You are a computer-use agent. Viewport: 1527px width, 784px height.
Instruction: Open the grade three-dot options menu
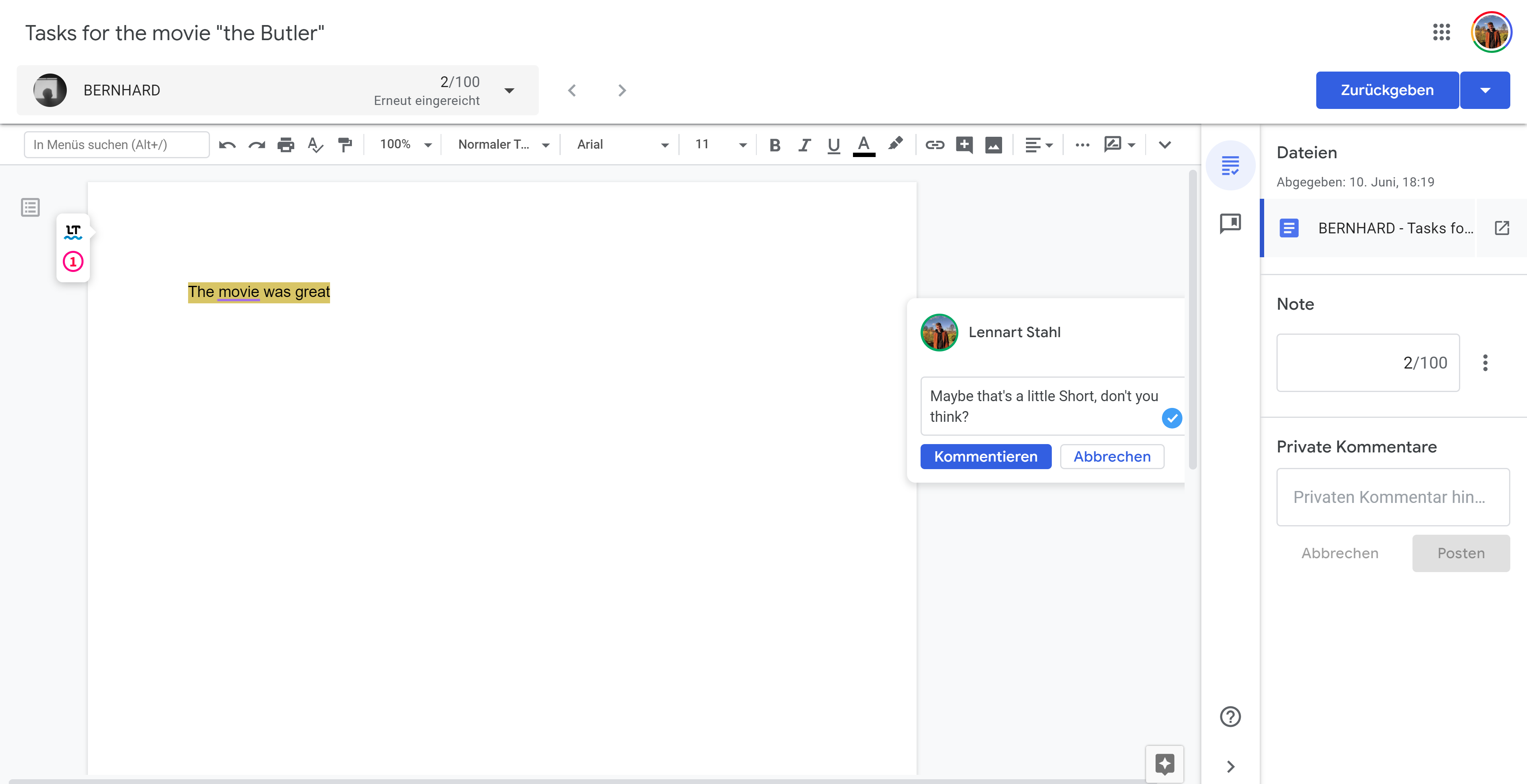point(1485,363)
